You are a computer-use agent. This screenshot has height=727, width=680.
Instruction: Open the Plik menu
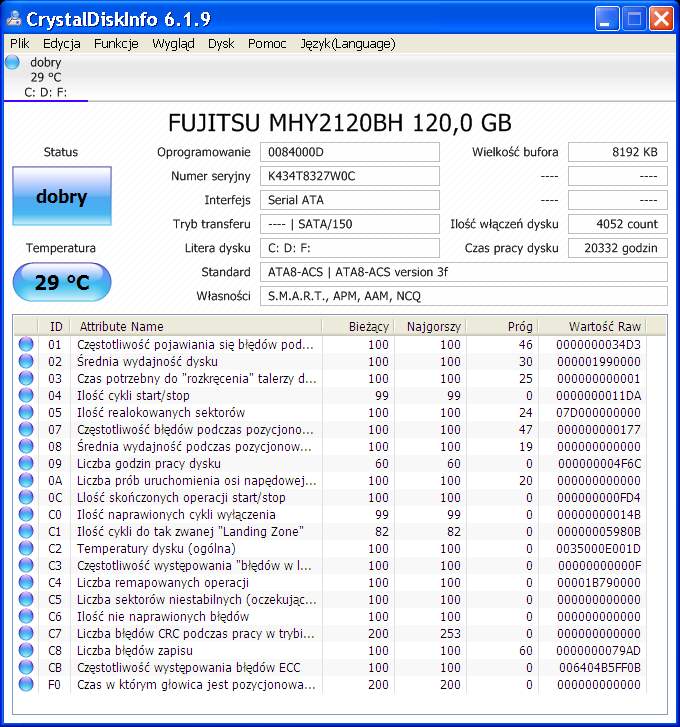point(19,44)
